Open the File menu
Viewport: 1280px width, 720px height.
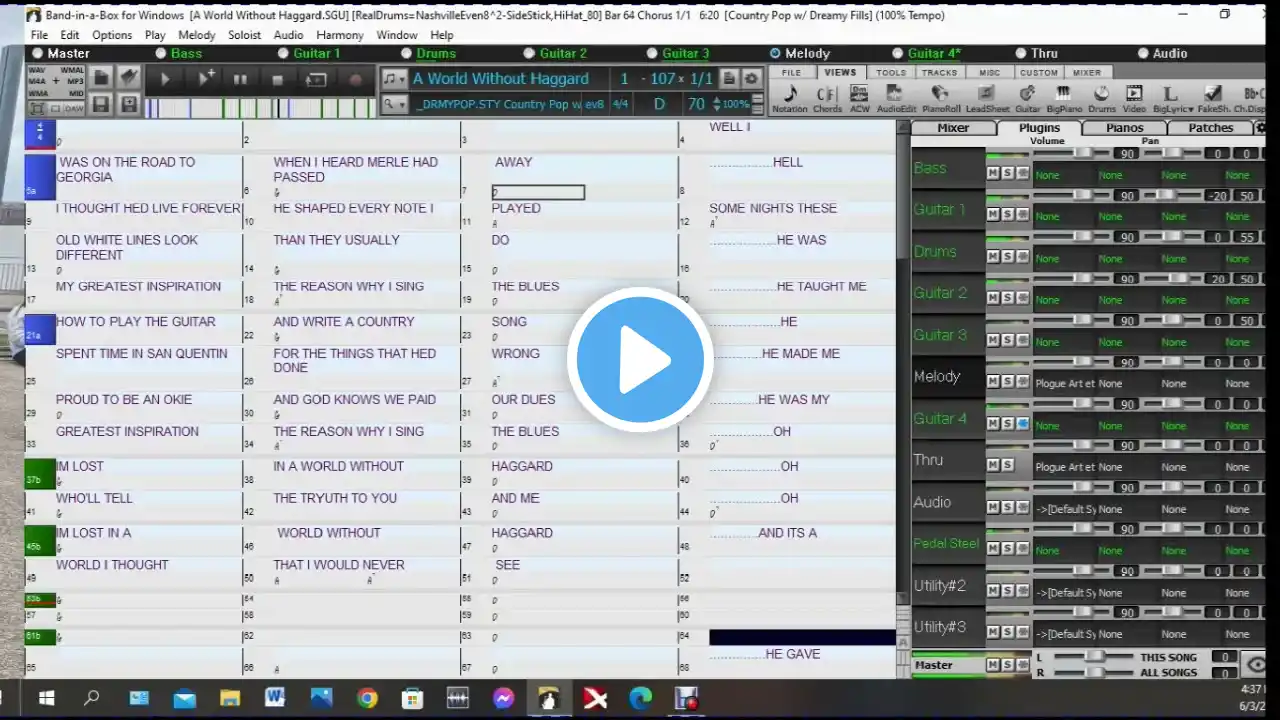click(39, 35)
